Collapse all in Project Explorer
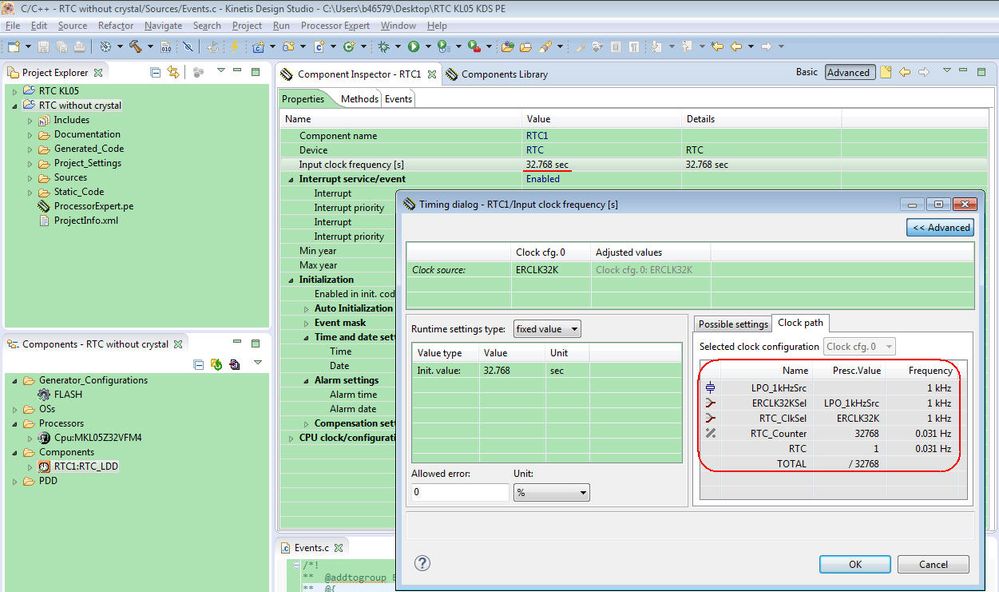Viewport: 999px width, 592px height. tap(155, 72)
